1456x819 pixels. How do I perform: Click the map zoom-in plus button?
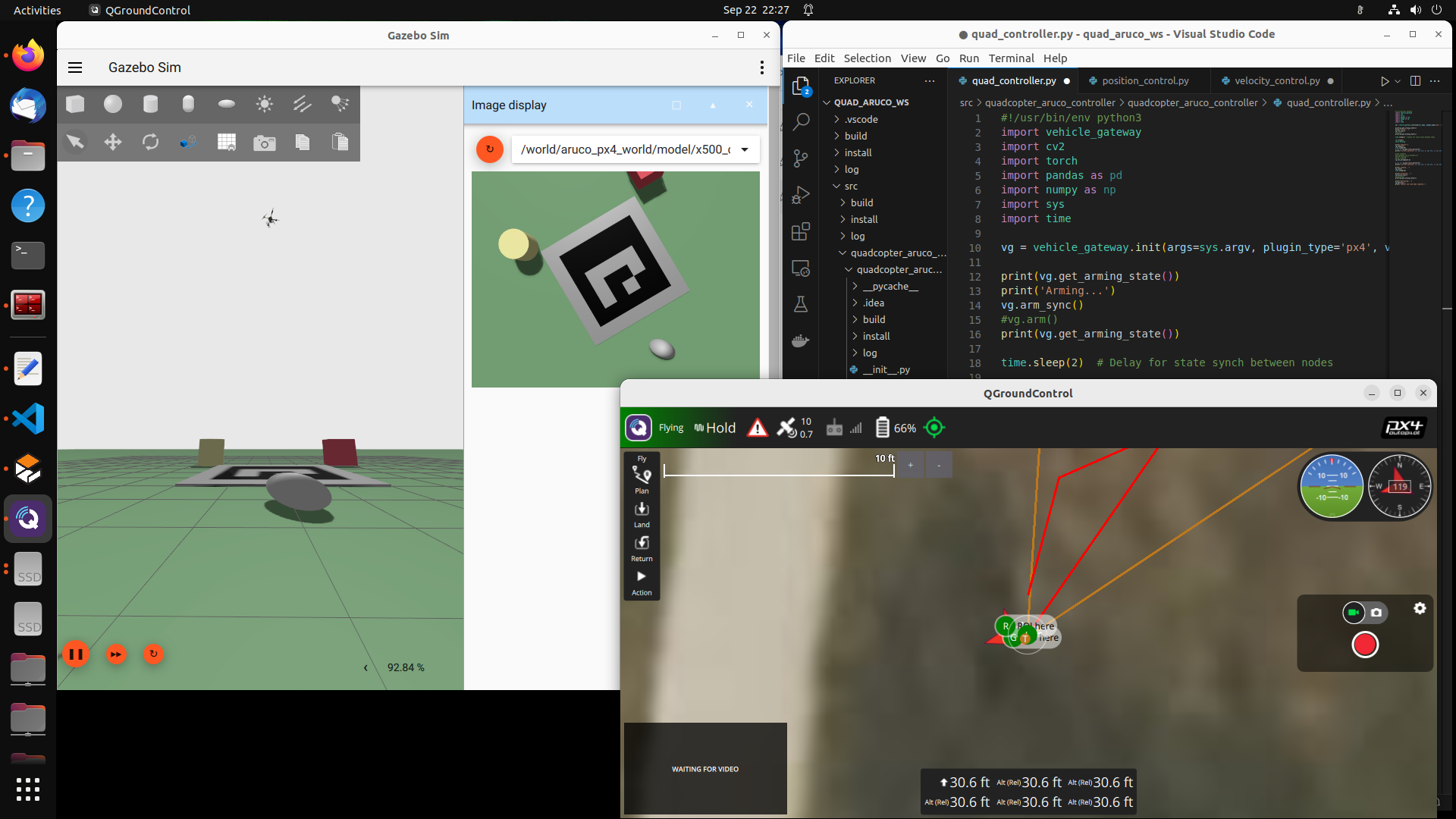click(x=910, y=465)
